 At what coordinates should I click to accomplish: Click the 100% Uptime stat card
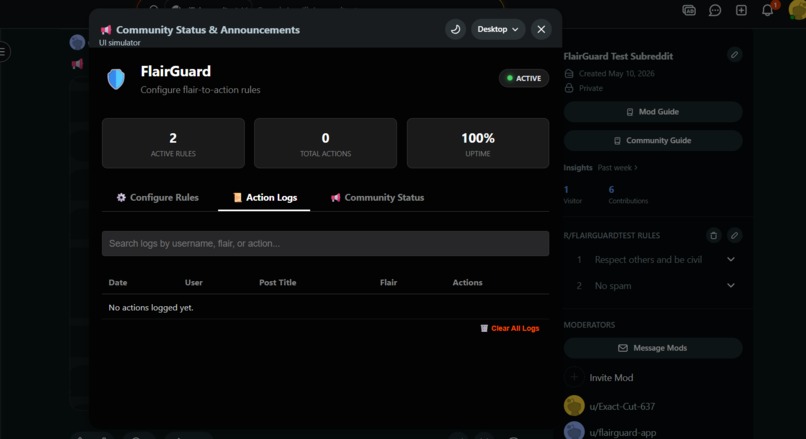pyautogui.click(x=478, y=143)
